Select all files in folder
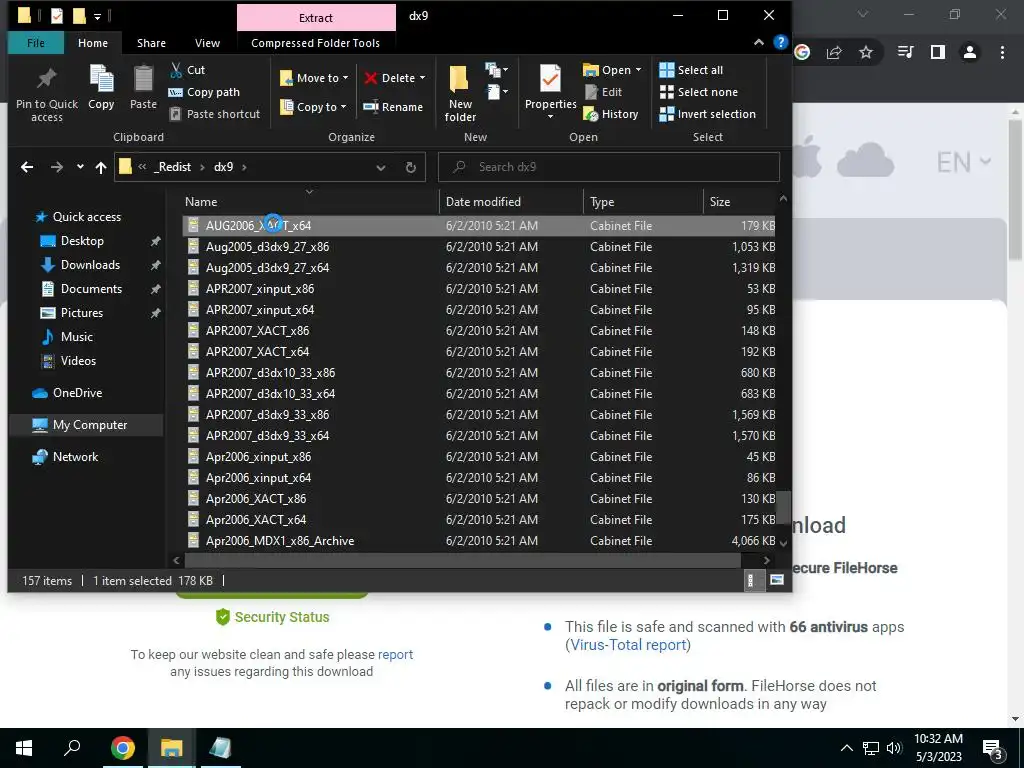The width and height of the screenshot is (1024, 768). 691,70
